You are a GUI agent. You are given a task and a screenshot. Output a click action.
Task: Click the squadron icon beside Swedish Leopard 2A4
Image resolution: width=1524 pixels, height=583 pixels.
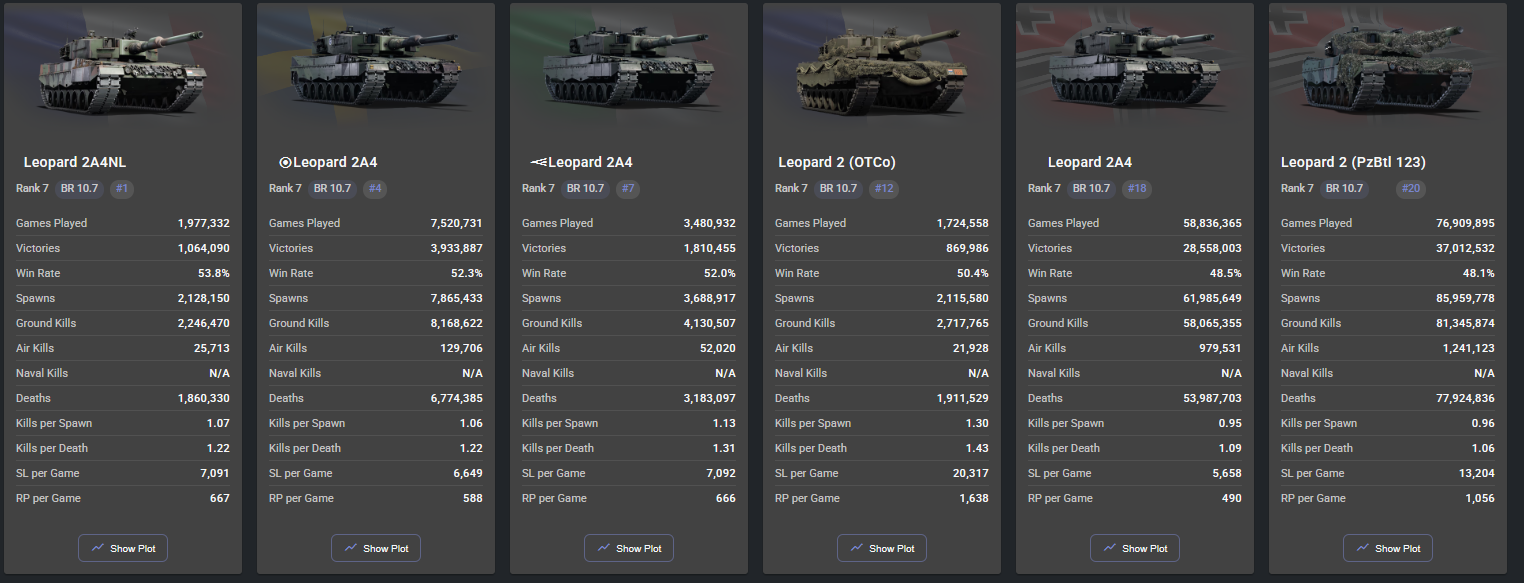coord(285,163)
